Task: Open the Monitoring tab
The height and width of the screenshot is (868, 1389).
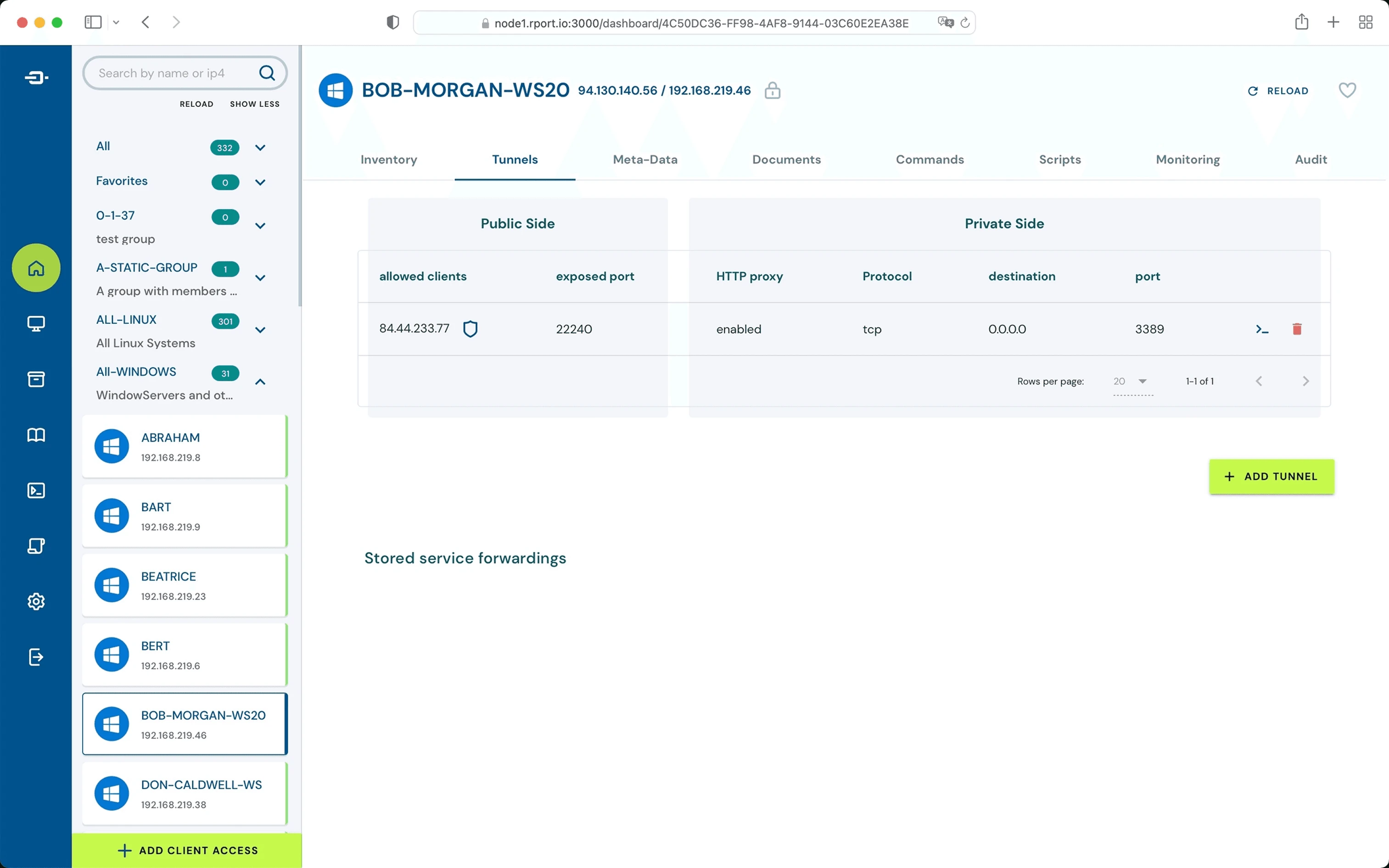Action: point(1187,160)
